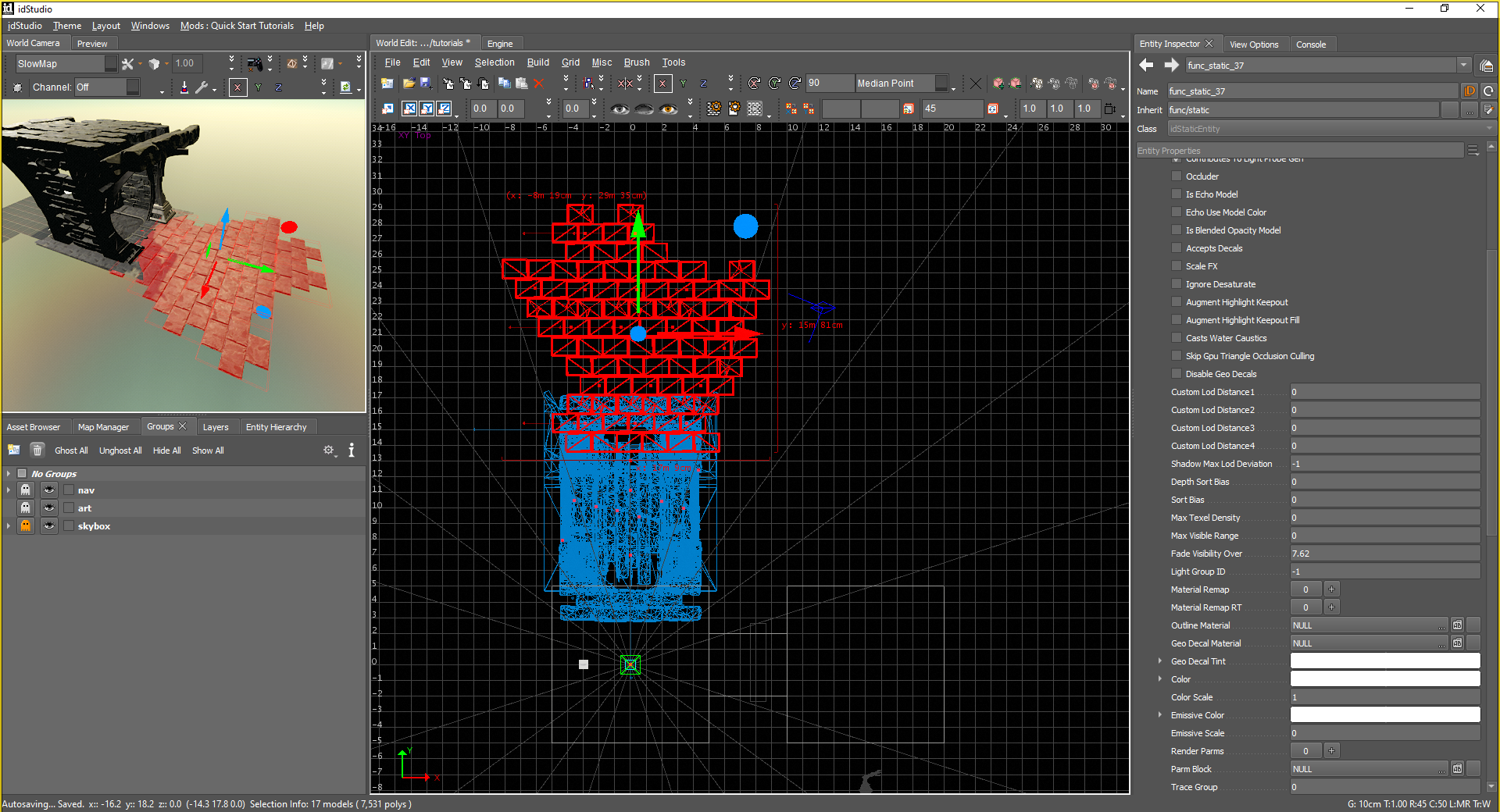
Task: Click the Show All button
Action: tap(208, 451)
